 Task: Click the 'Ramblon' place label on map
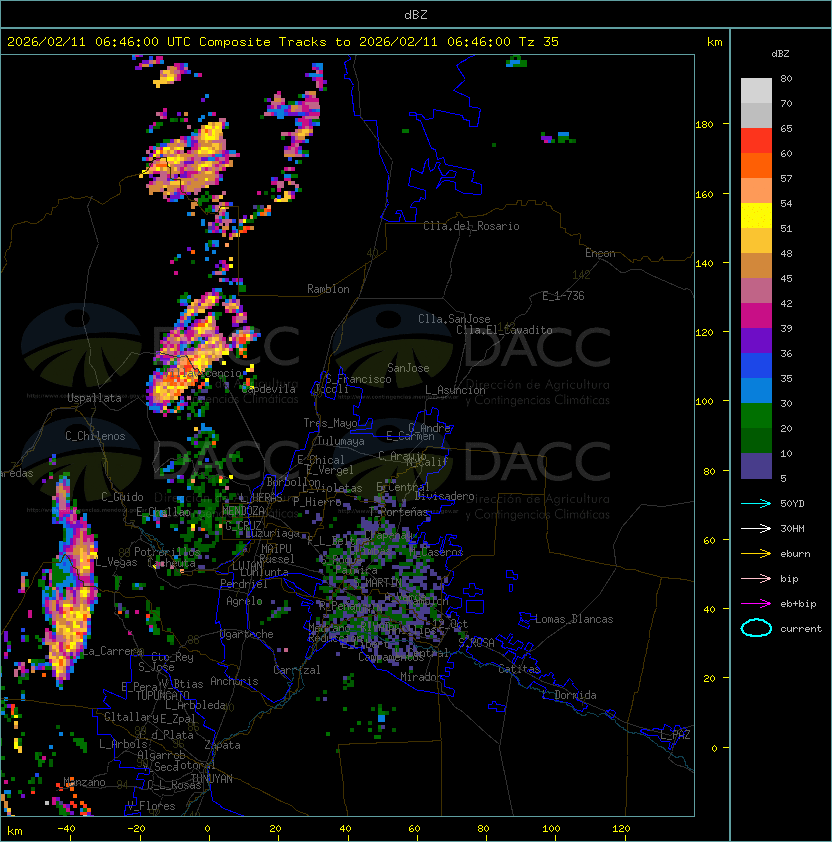point(328,289)
